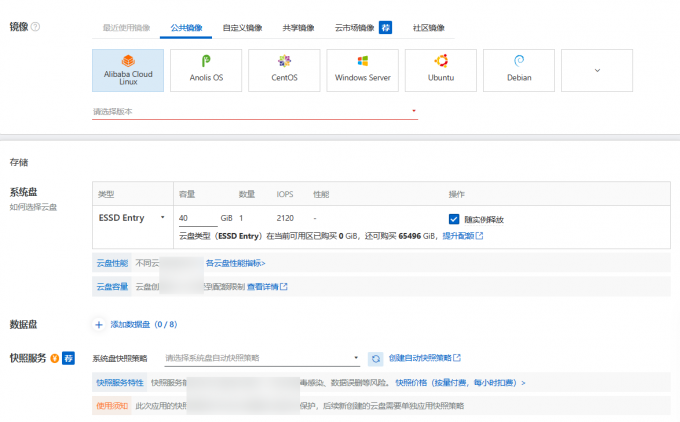This screenshot has width=680, height=422.
Task: Open 创建自动快照策略 link
Action: coord(424,358)
